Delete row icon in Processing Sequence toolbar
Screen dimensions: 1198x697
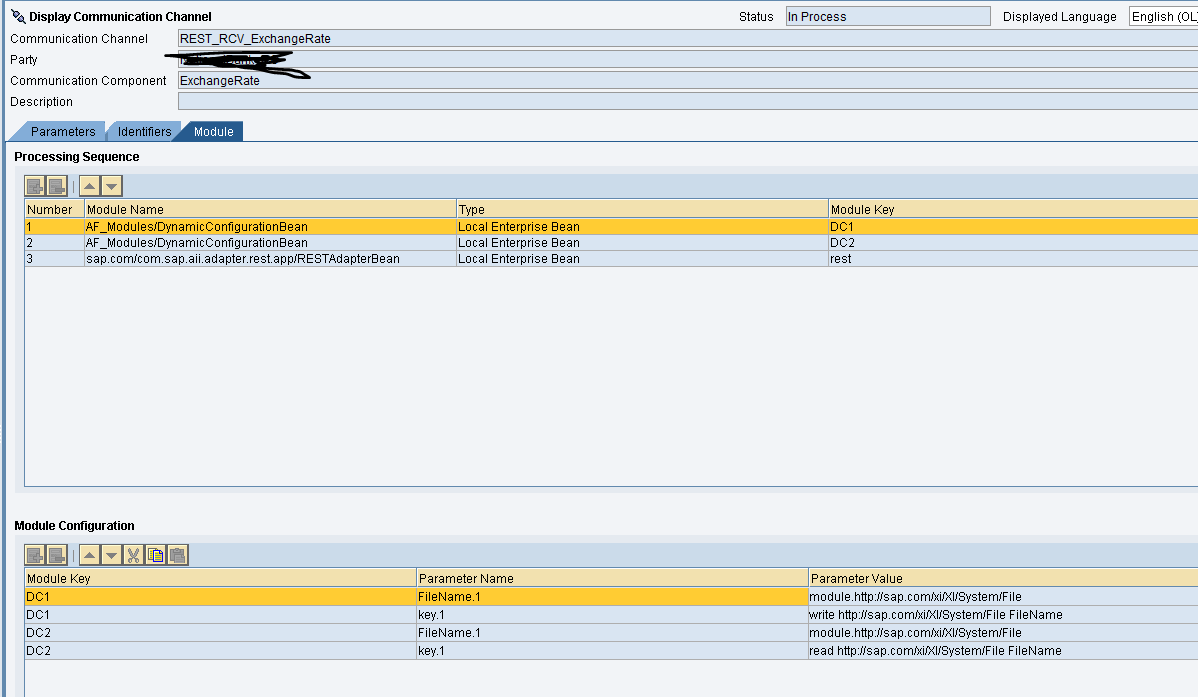(57, 186)
